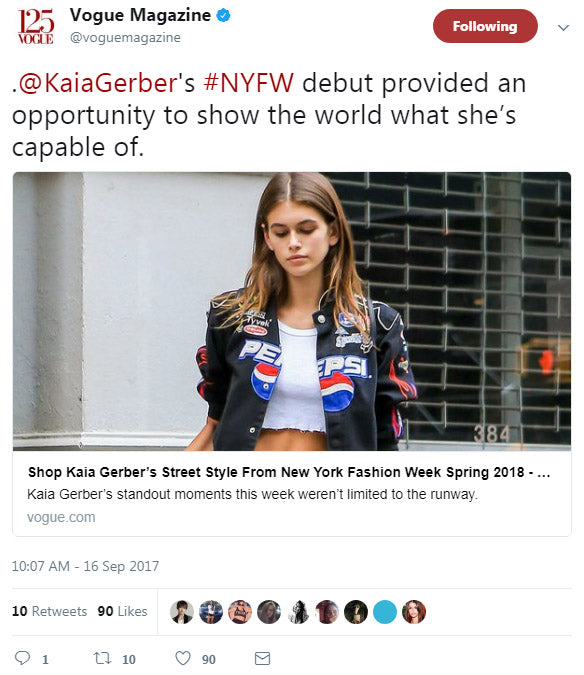The image size is (584, 675).
Task: Click the first liker avatar
Action: click(182, 612)
